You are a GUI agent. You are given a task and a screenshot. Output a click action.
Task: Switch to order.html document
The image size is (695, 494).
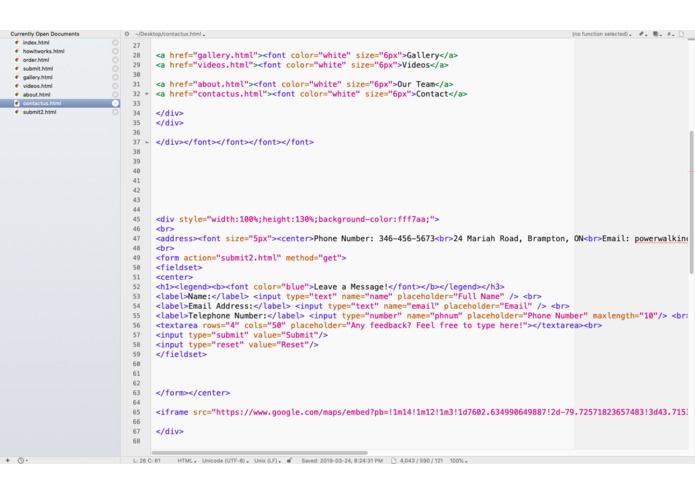point(36,60)
